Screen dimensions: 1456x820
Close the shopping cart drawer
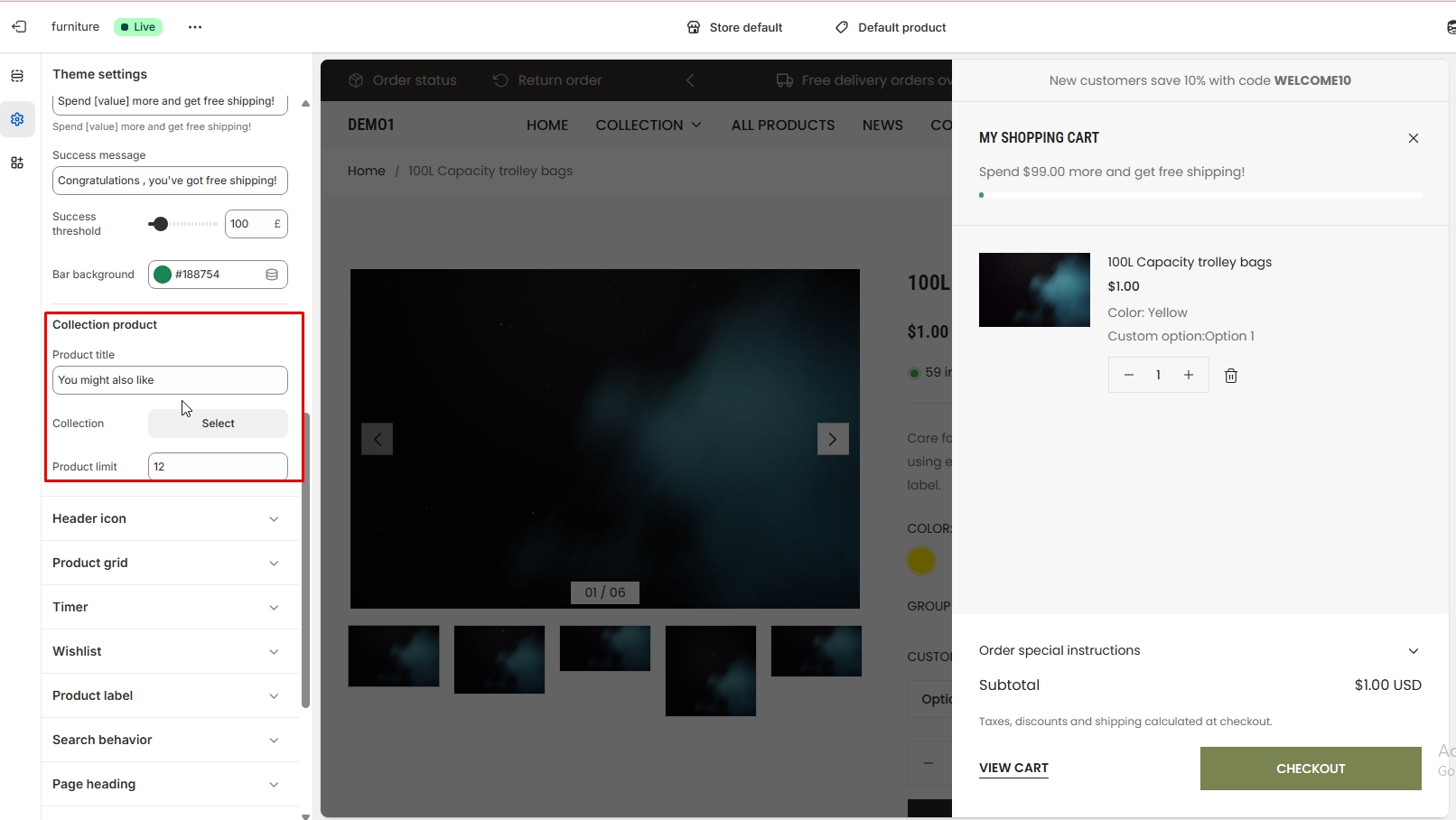pos(1413,138)
